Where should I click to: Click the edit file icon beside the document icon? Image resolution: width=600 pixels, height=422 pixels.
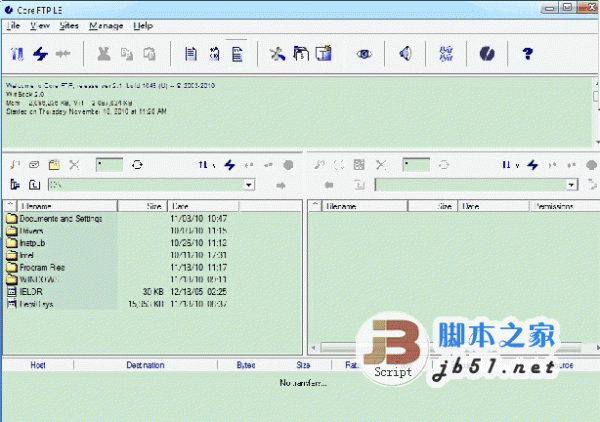[x=214, y=54]
